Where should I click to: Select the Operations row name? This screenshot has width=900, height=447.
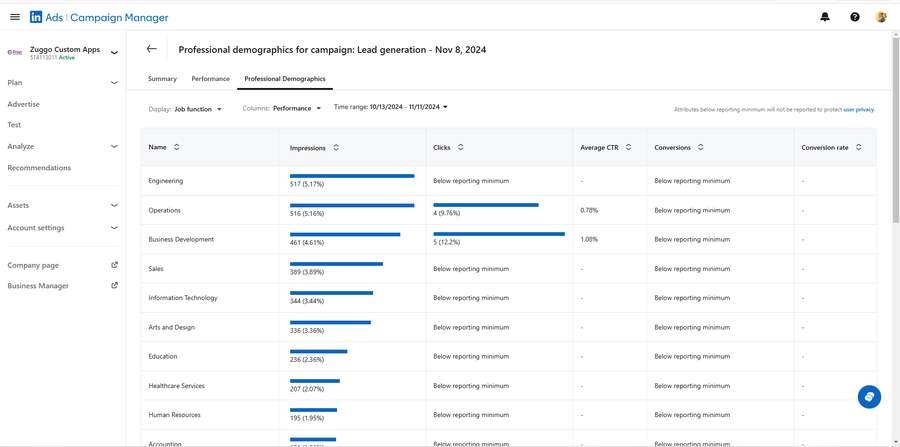click(x=164, y=210)
